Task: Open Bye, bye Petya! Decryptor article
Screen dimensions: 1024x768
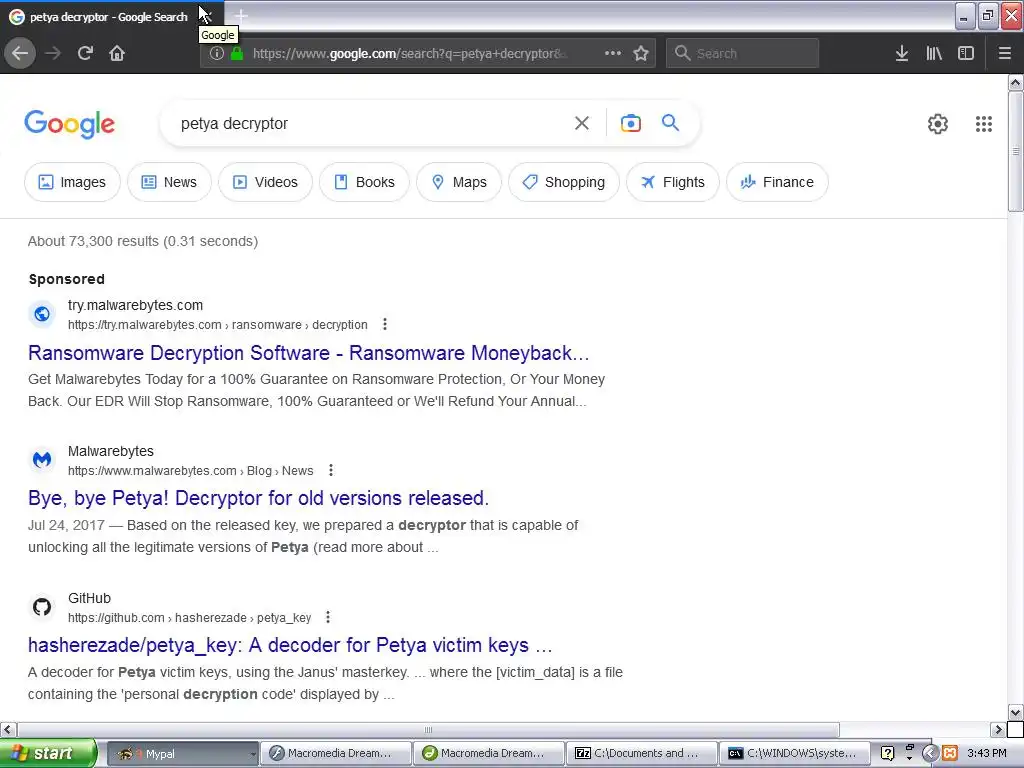Action: coord(258,498)
